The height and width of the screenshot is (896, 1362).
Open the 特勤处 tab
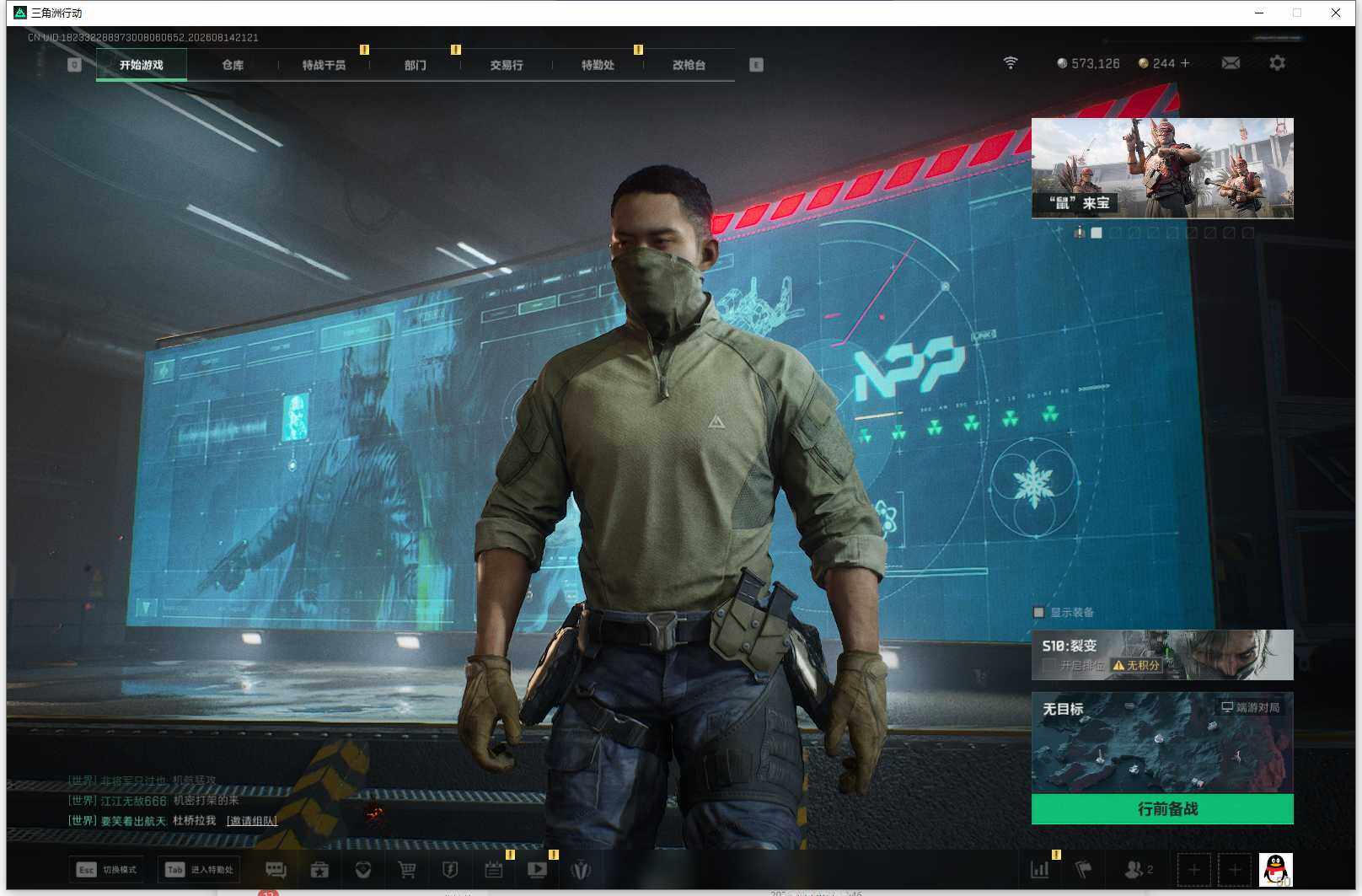(x=598, y=65)
